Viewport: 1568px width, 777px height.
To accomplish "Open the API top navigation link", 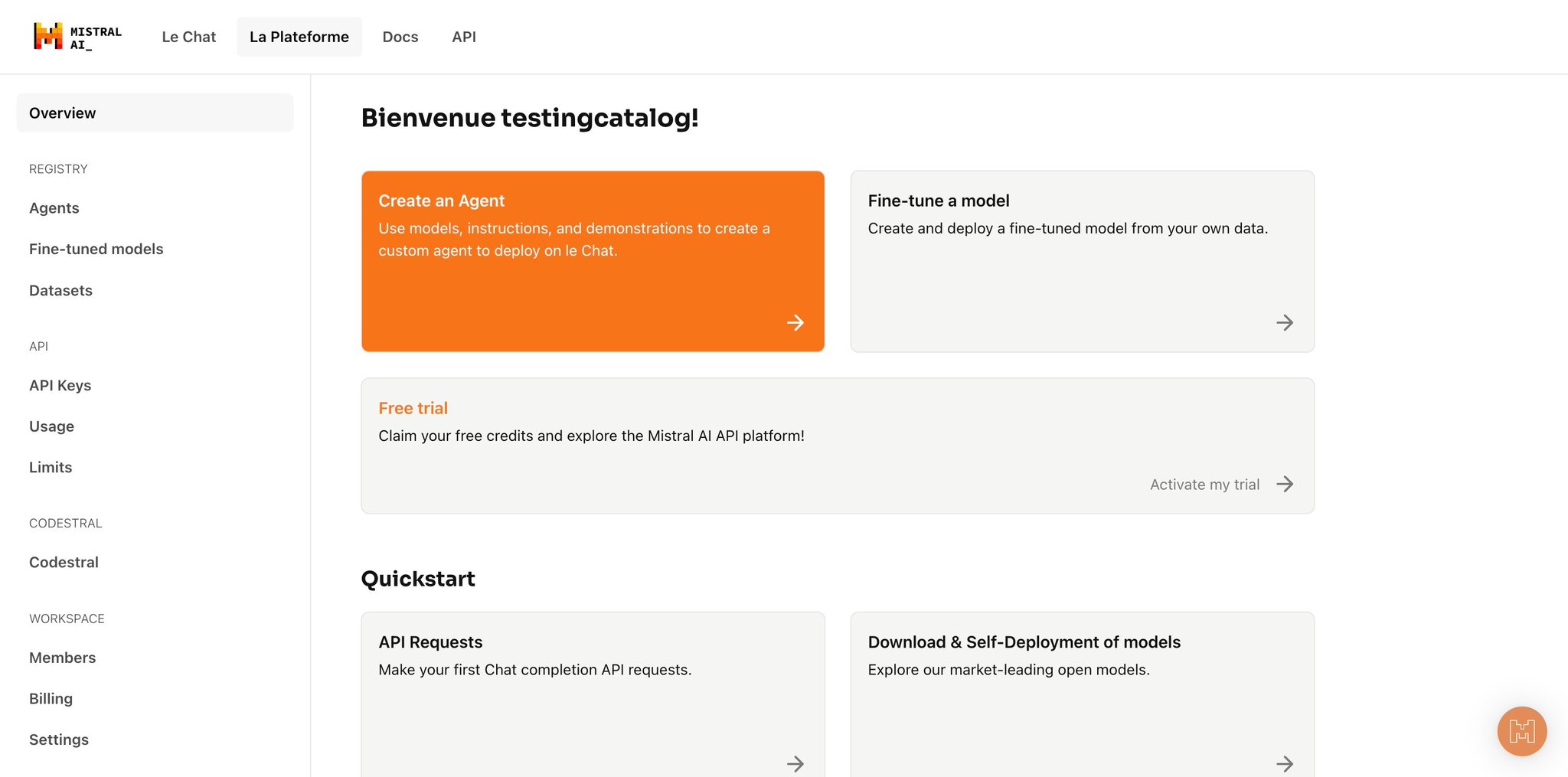I will (464, 37).
